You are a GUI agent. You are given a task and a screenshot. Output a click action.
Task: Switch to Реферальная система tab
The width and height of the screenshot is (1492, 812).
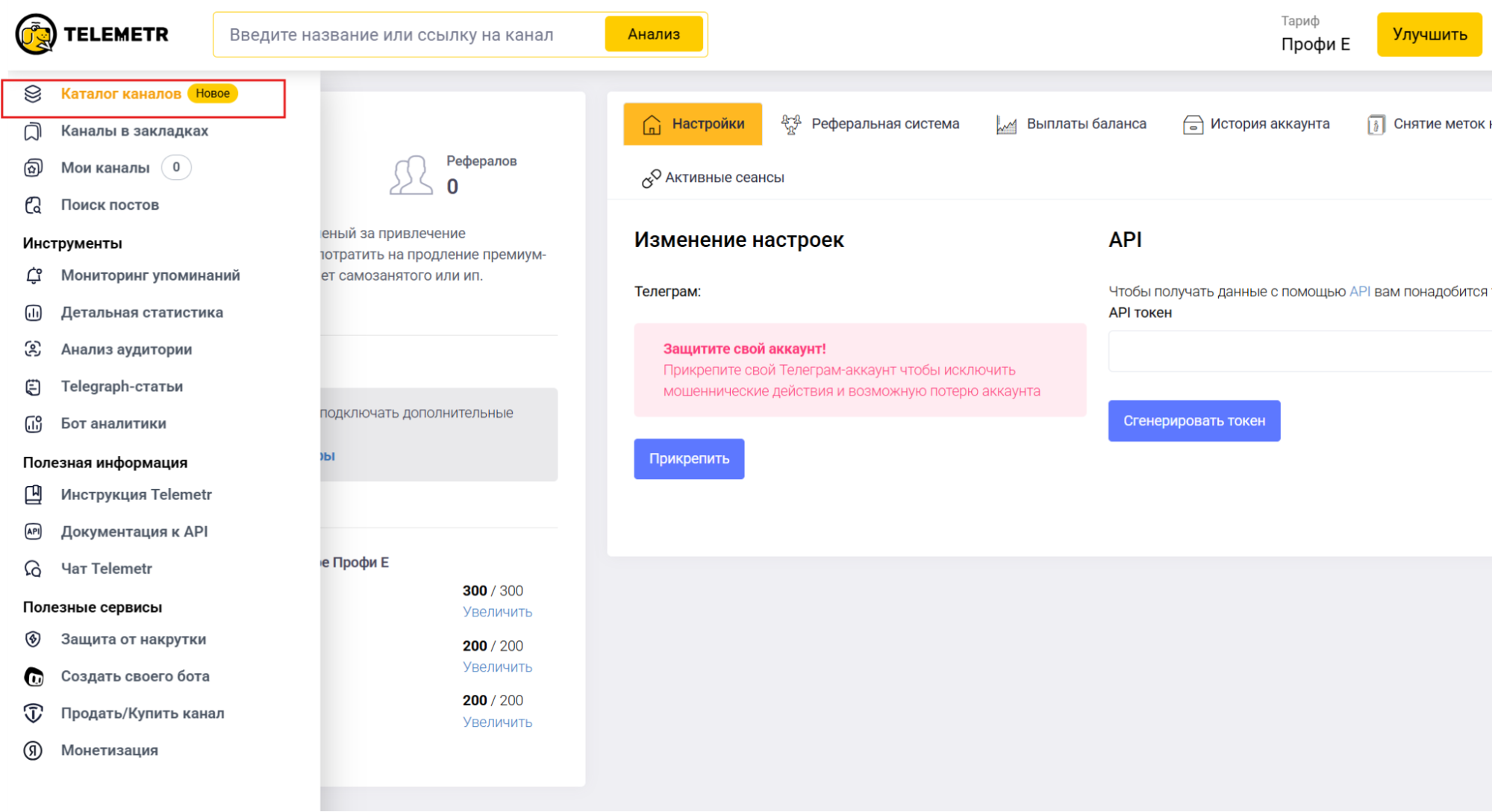click(x=870, y=124)
